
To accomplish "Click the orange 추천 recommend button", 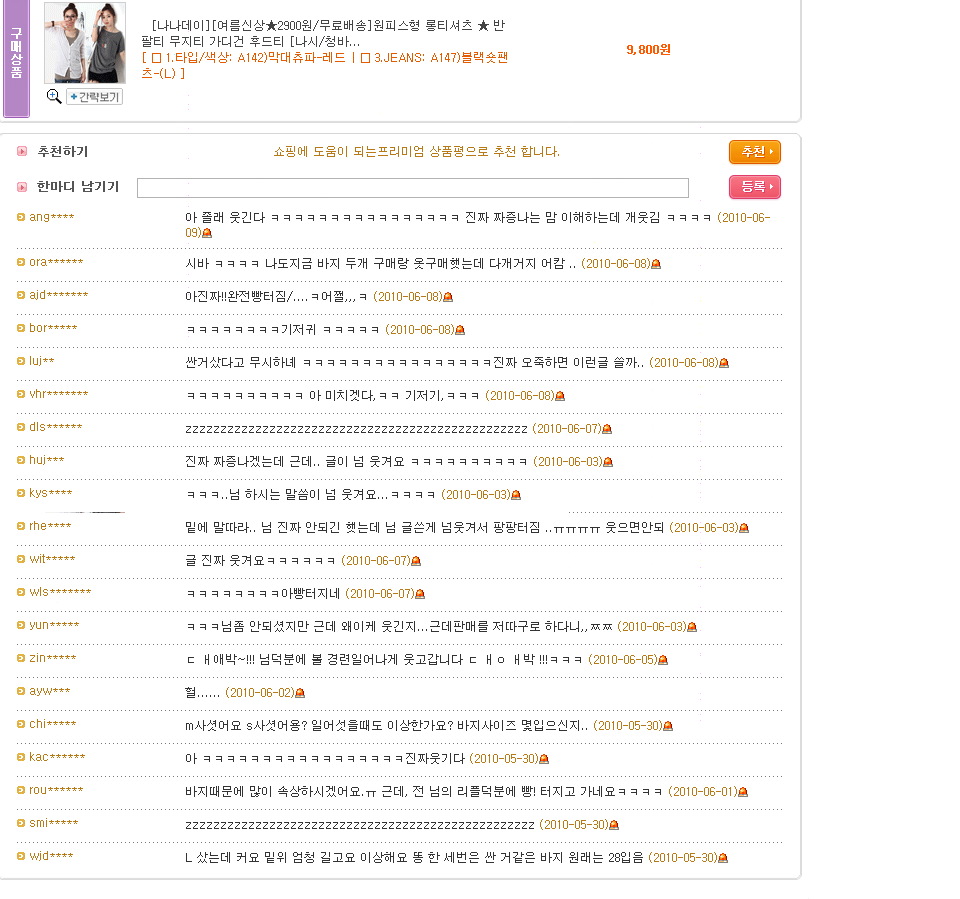I will click(x=755, y=152).
